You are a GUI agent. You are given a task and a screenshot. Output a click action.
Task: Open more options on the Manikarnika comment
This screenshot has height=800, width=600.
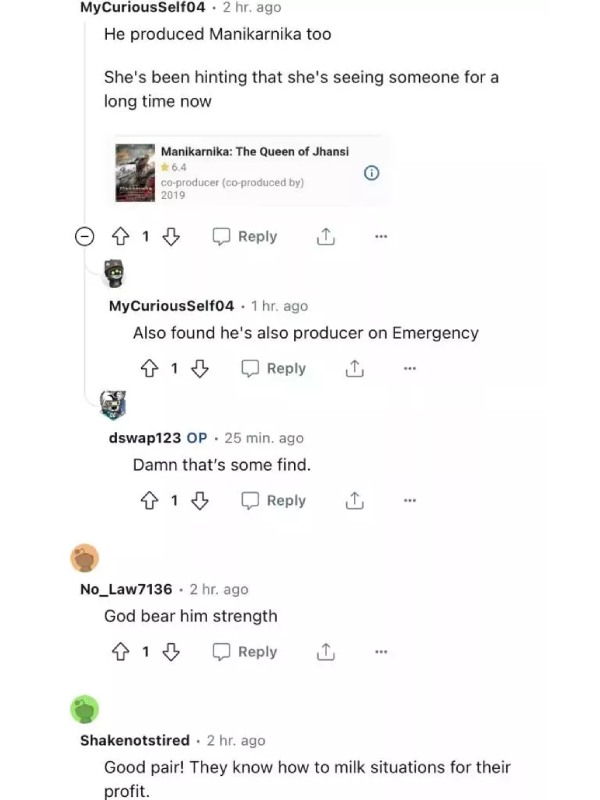pyautogui.click(x=381, y=236)
